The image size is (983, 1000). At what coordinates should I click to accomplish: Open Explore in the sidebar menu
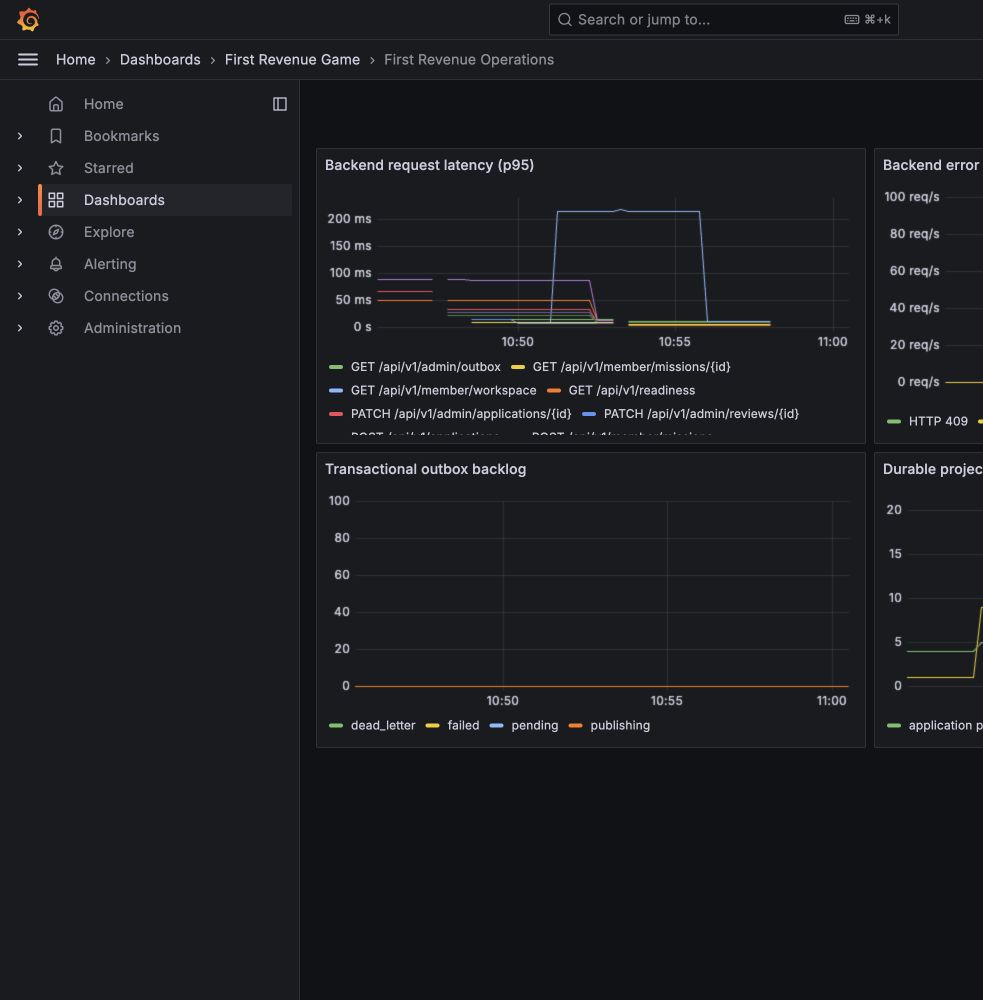(x=109, y=232)
